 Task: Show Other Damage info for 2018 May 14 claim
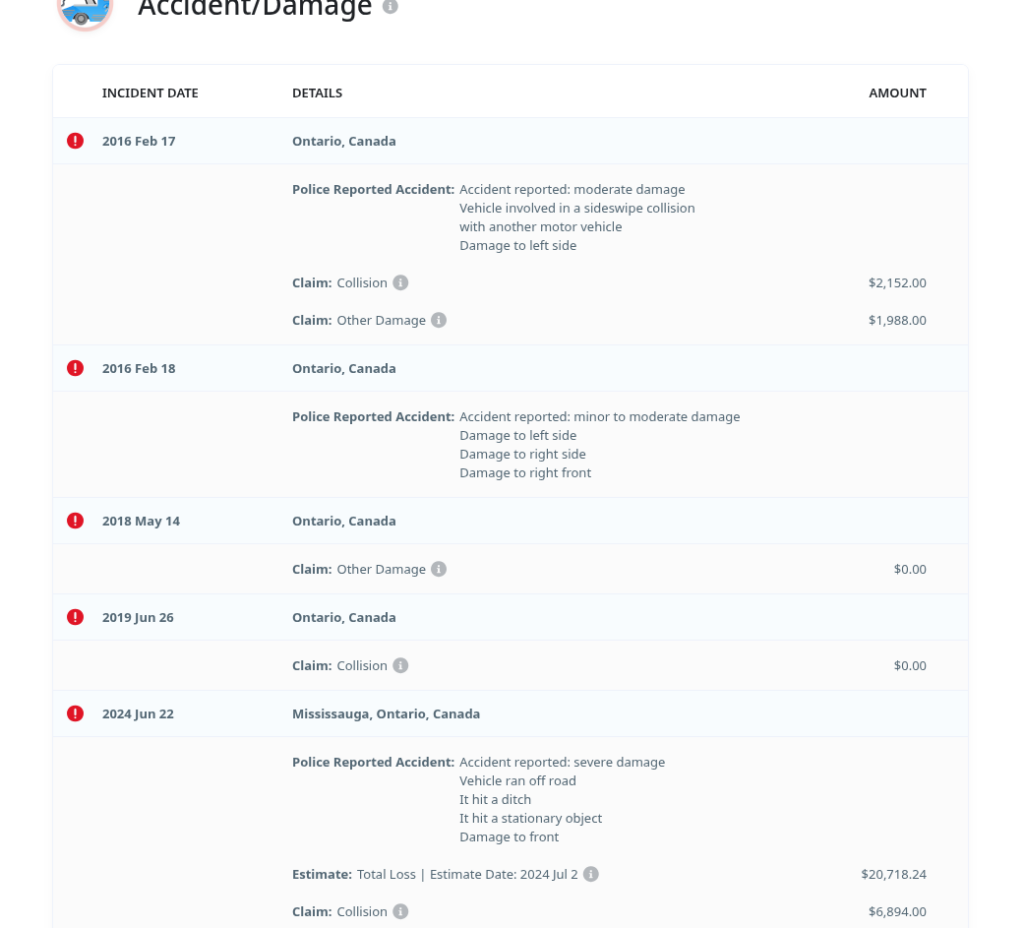click(439, 569)
